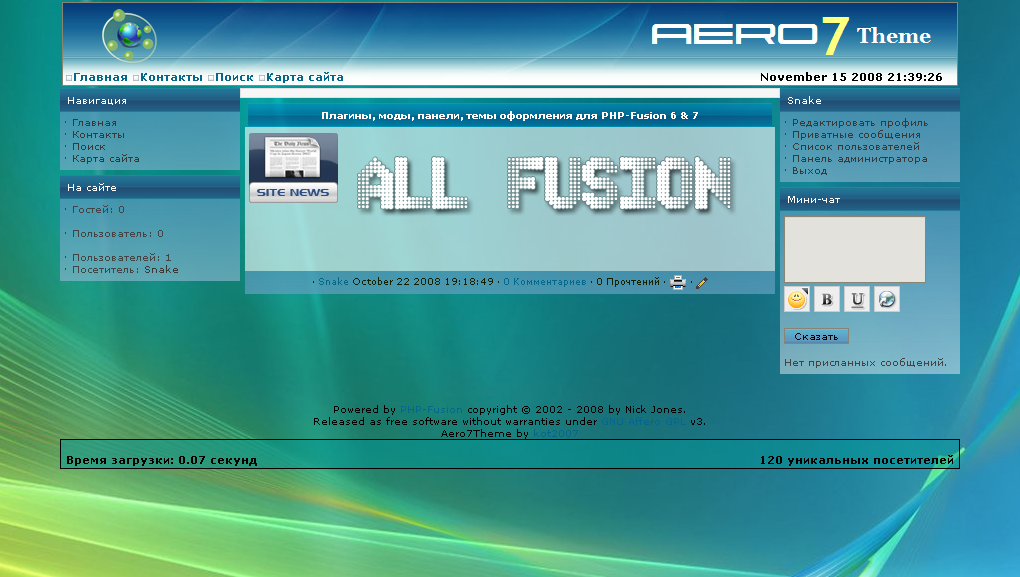This screenshot has width=1020, height=577.
Task: Click the Мини-чат panel header
Action: 870,200
